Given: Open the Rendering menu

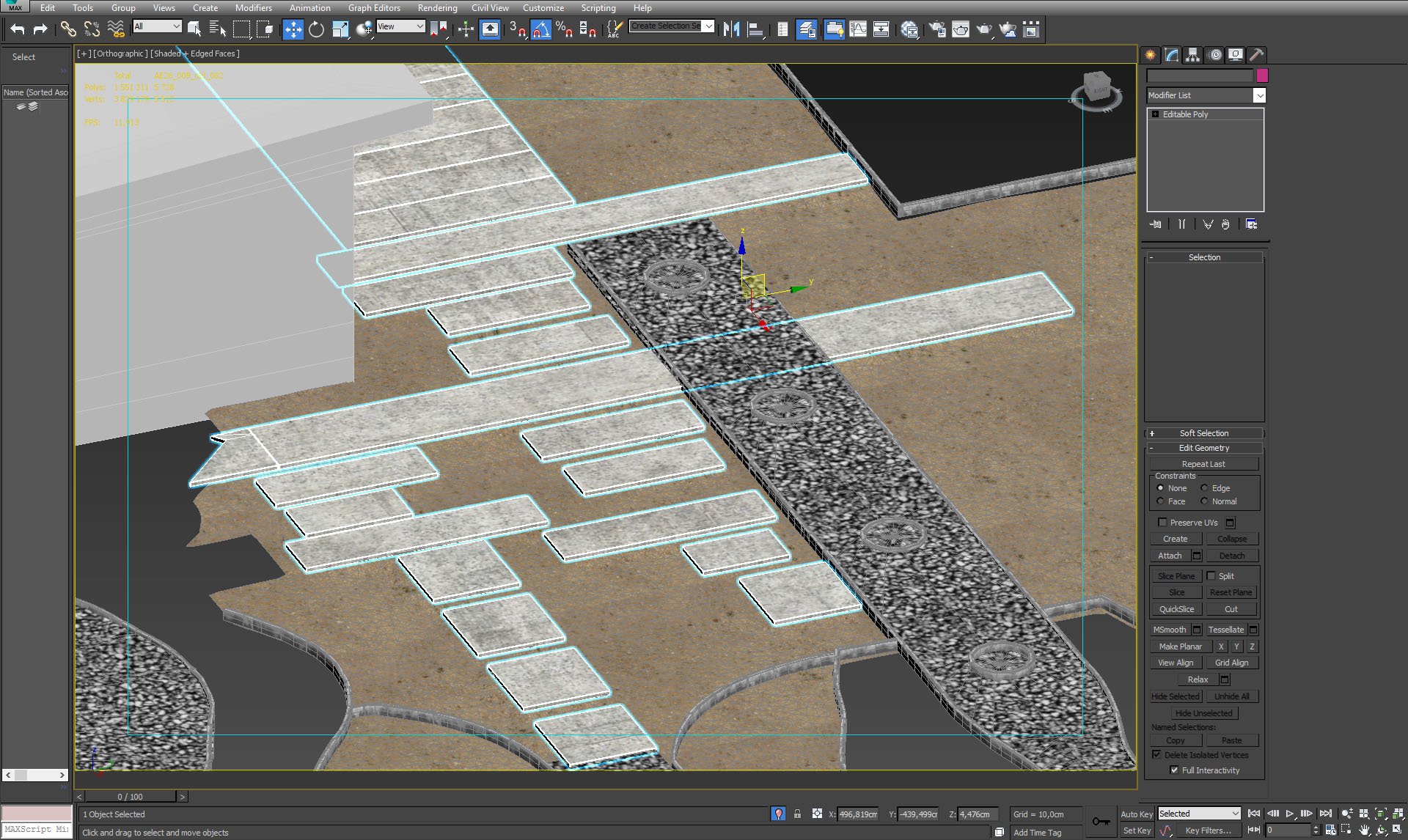Looking at the screenshot, I should [437, 7].
